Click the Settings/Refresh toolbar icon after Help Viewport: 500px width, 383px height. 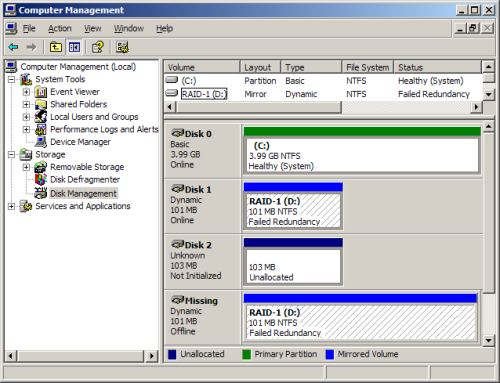pyautogui.click(x=122, y=47)
